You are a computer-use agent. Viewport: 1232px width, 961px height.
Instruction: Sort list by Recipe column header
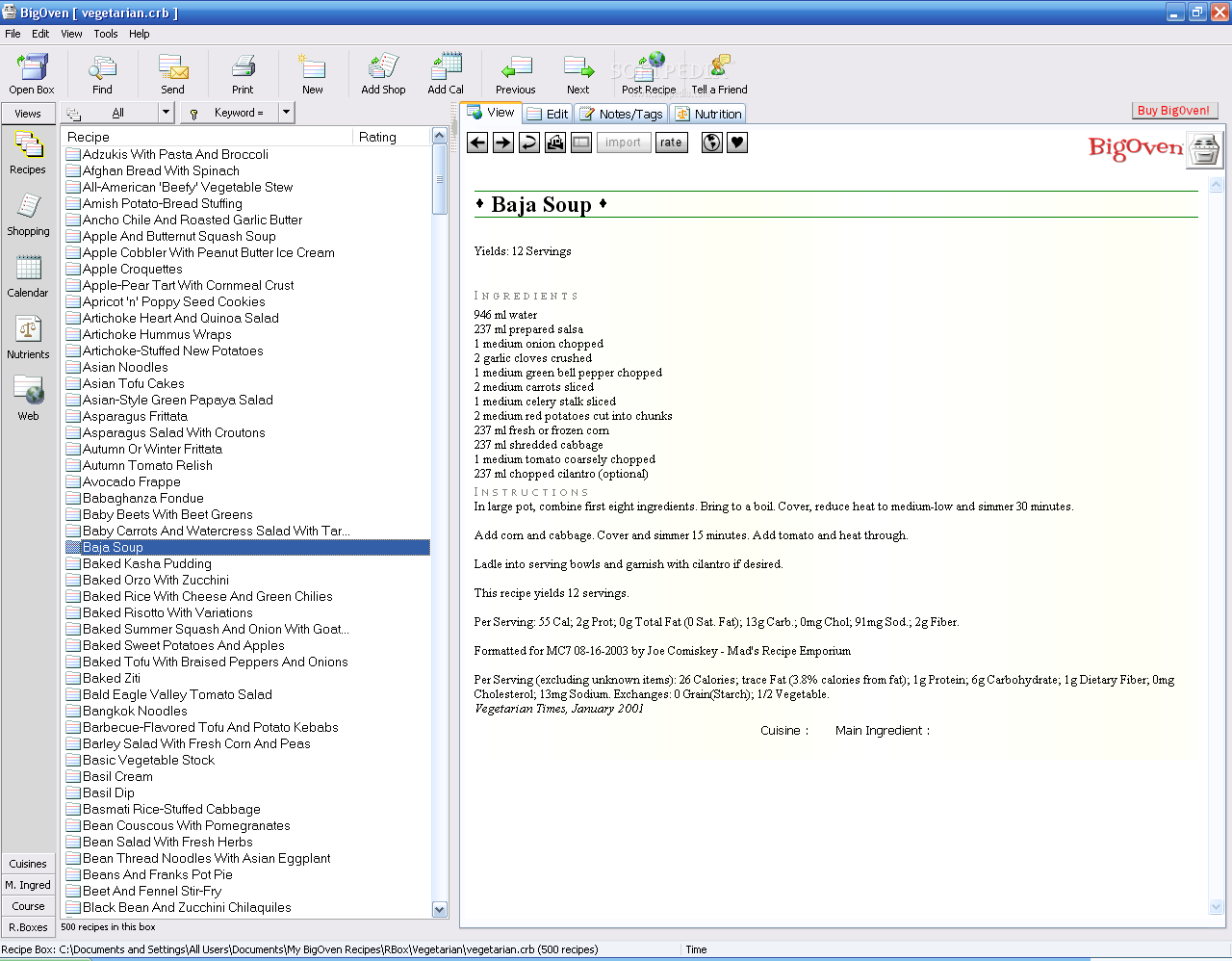[208, 137]
